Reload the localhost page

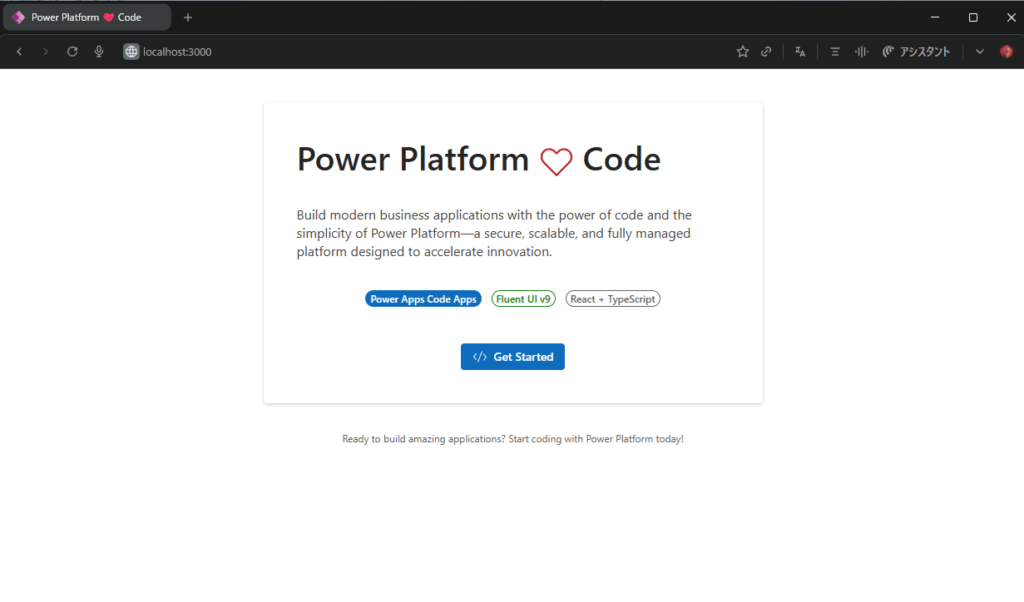[72, 52]
